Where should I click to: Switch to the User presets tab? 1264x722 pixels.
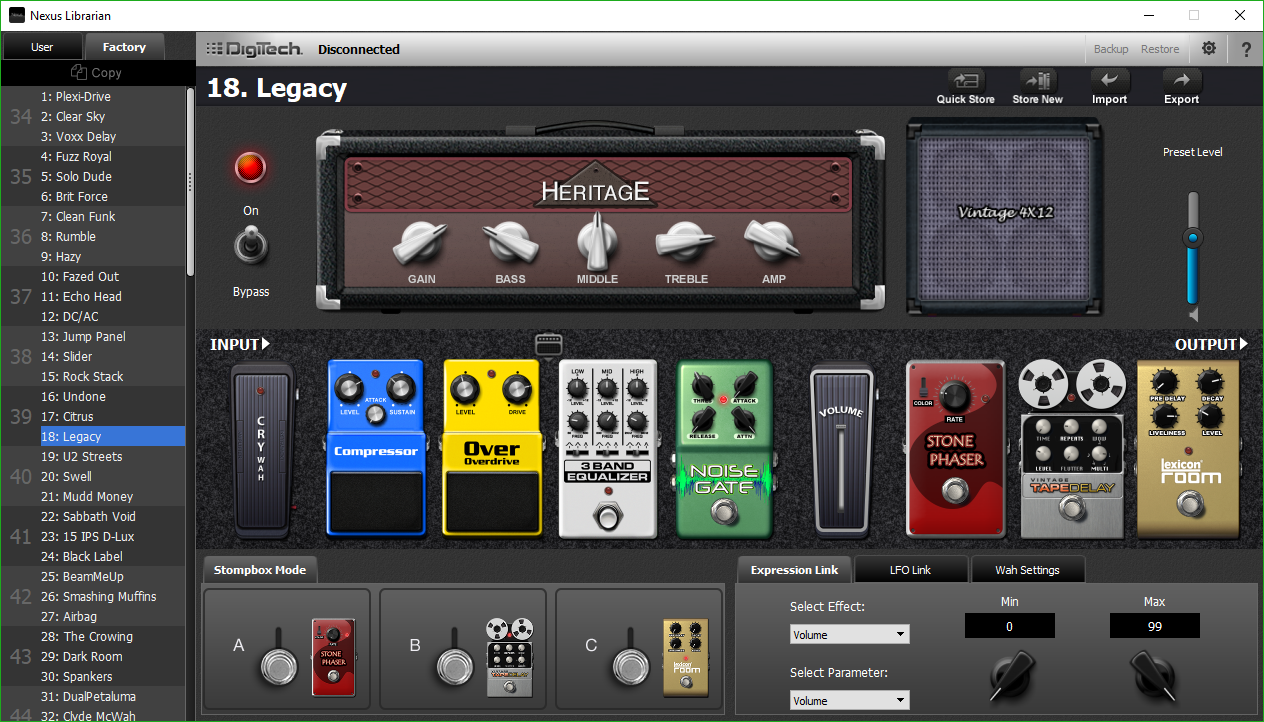point(42,47)
